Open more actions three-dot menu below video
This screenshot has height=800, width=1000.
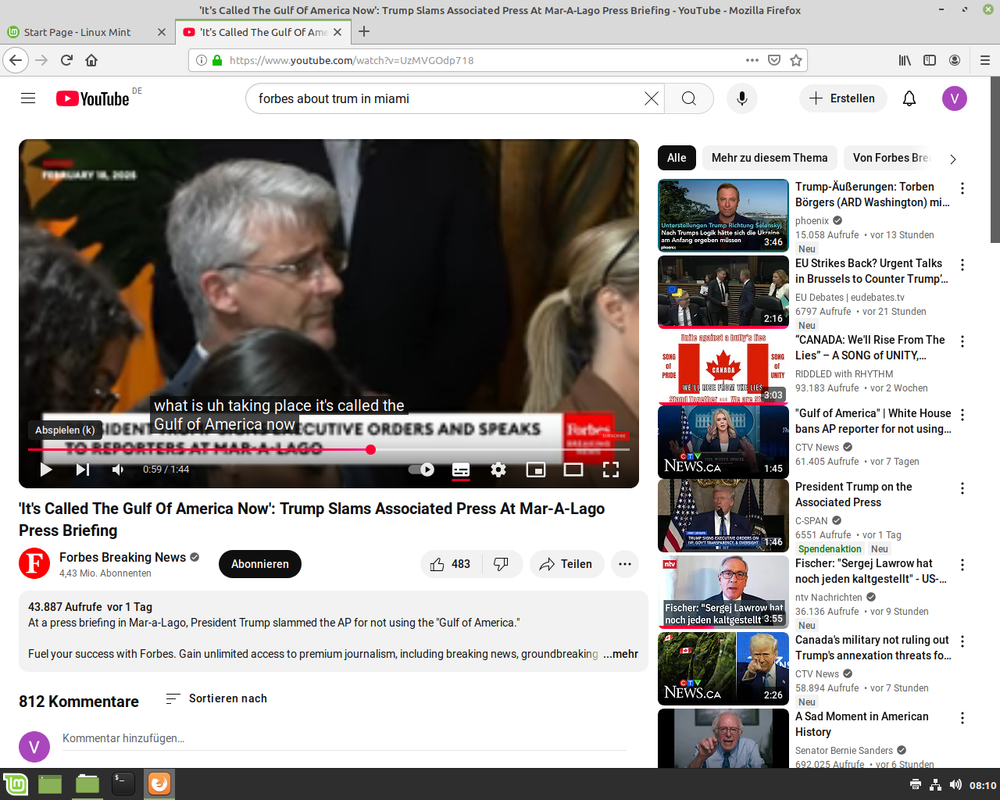click(625, 564)
